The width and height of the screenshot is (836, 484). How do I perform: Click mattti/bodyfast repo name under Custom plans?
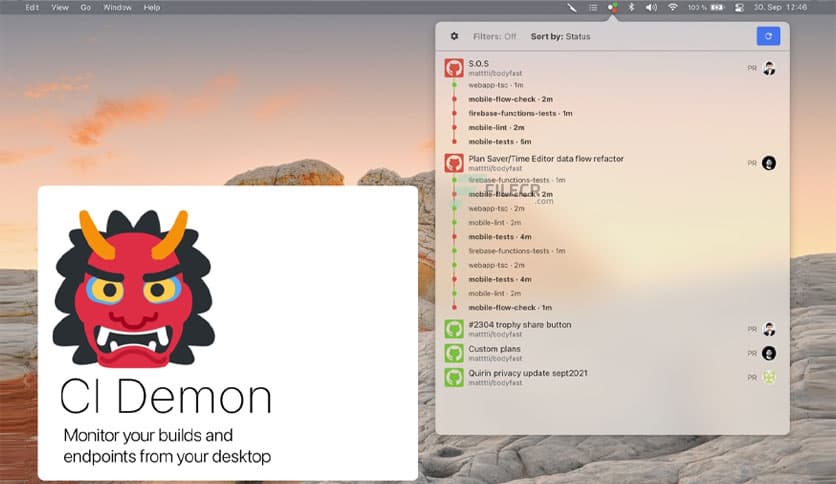[x=495, y=358]
